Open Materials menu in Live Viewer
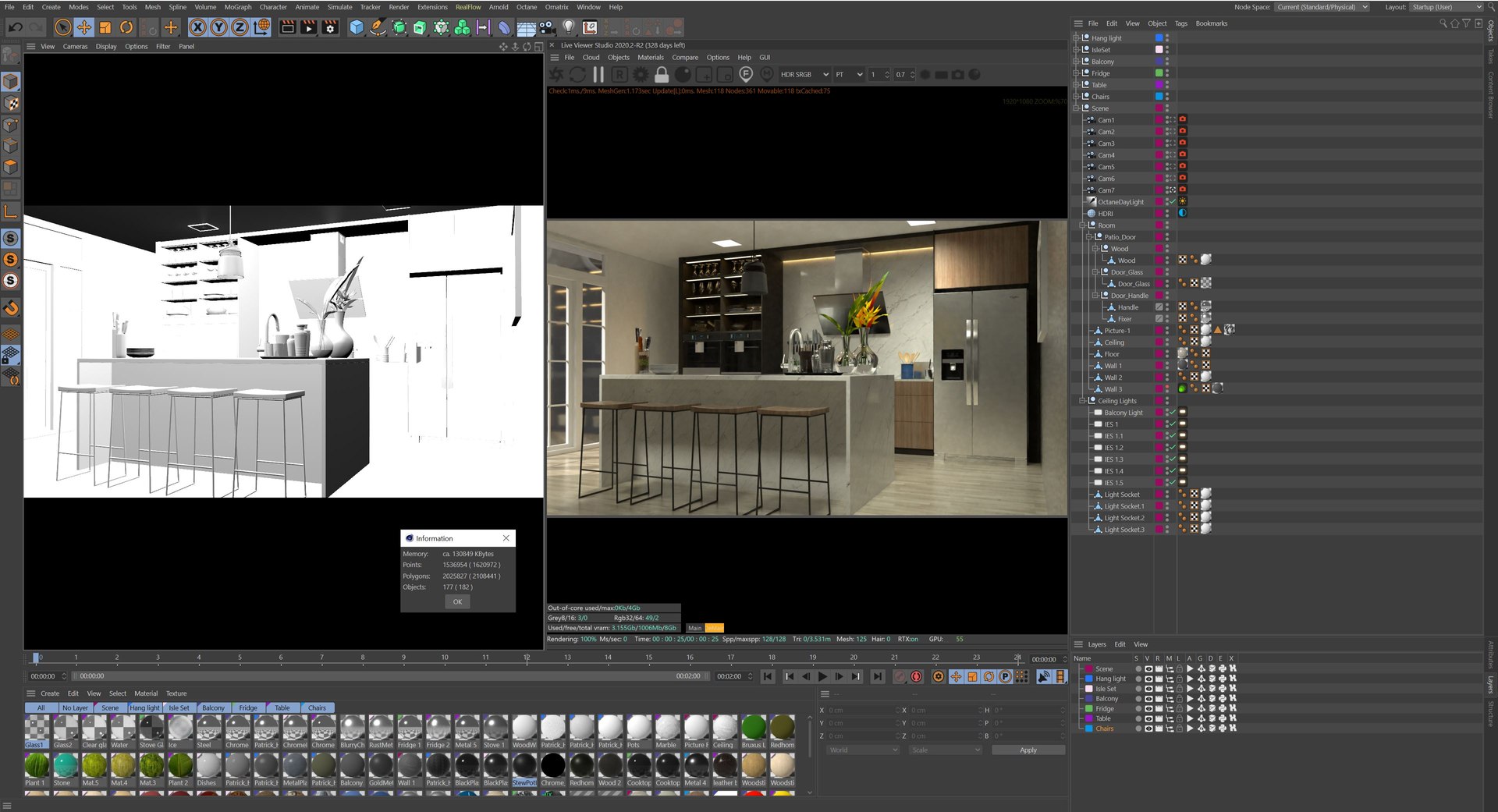This screenshot has width=1498, height=812. (x=651, y=58)
